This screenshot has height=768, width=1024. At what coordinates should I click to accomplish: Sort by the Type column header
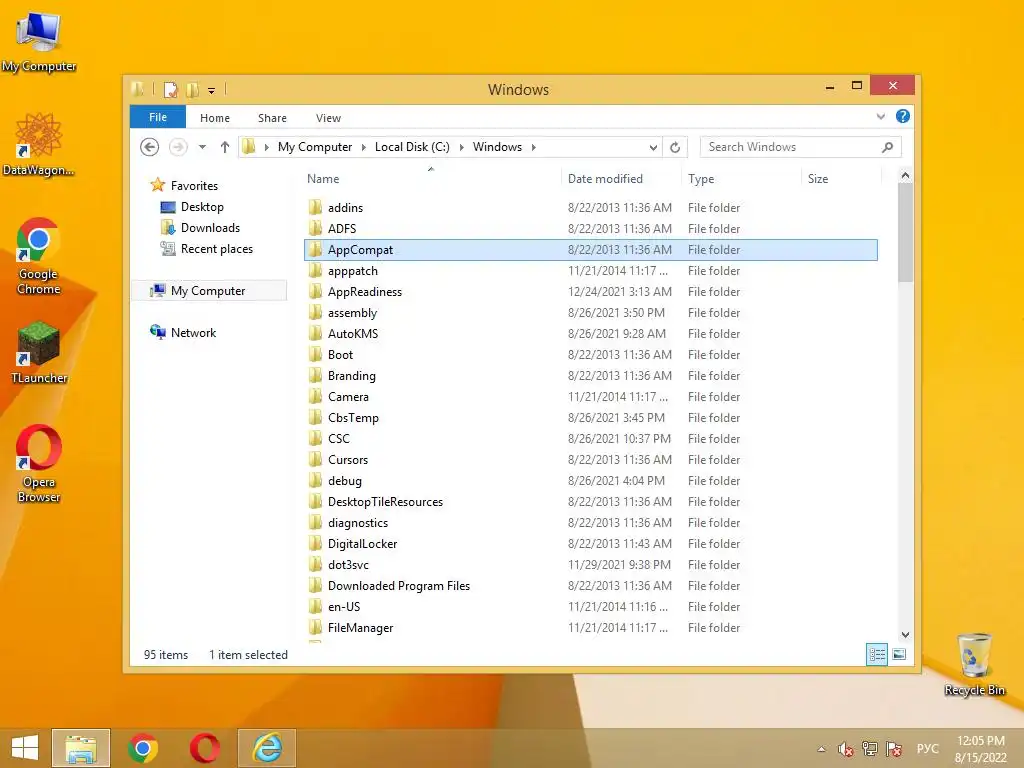coord(701,179)
